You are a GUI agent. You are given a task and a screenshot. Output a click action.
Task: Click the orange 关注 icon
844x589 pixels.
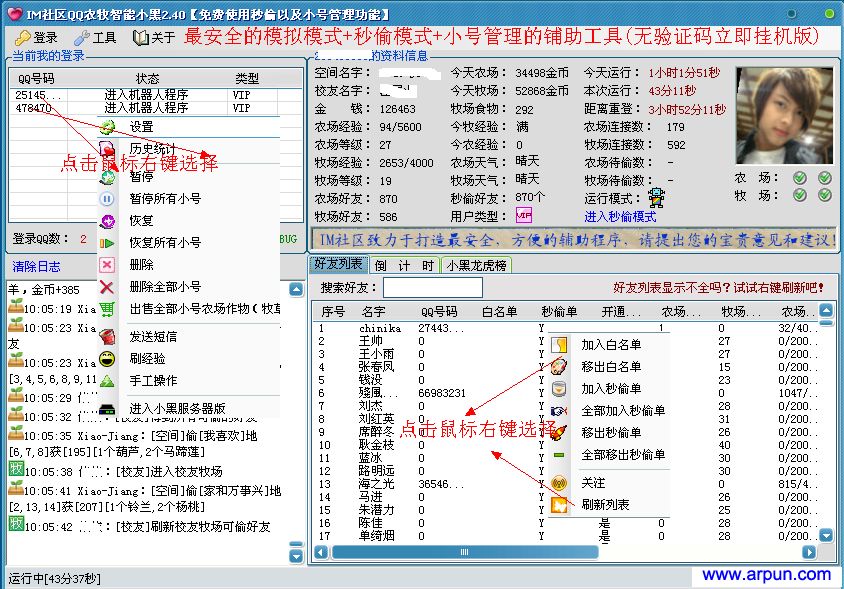[559, 483]
